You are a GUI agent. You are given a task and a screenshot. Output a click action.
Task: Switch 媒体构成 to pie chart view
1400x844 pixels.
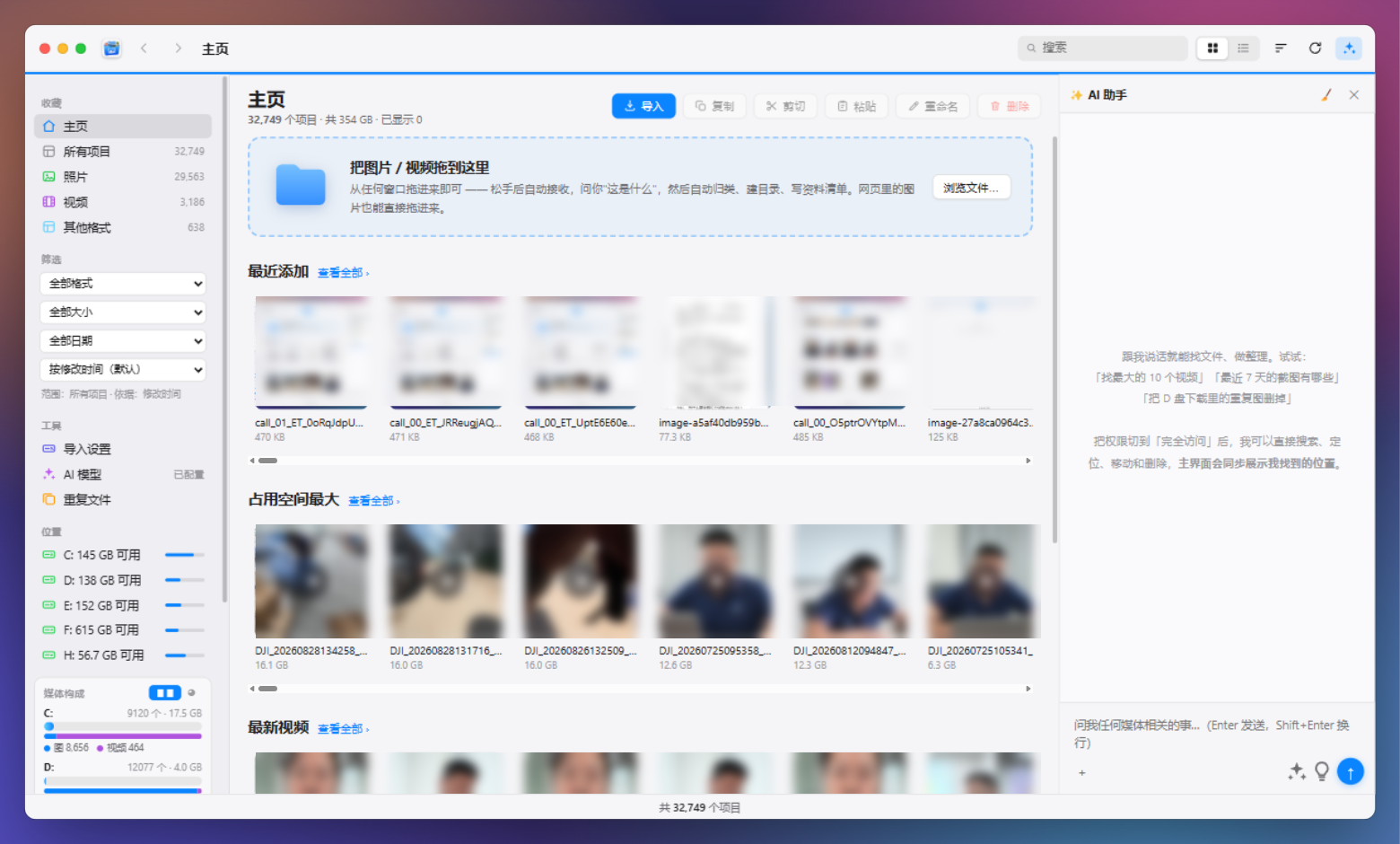pos(191,693)
